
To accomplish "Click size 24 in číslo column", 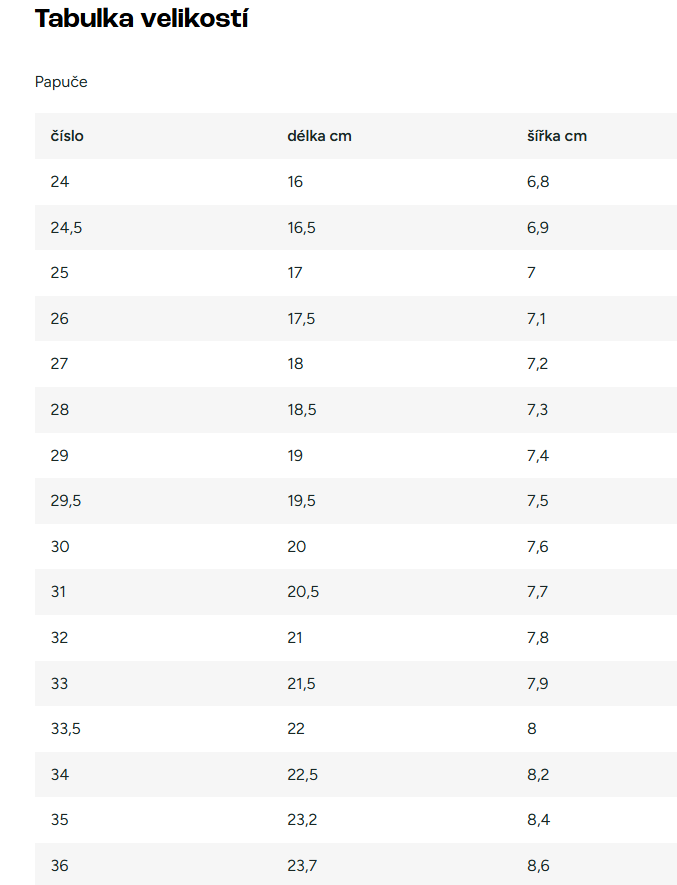I will coord(59,182).
